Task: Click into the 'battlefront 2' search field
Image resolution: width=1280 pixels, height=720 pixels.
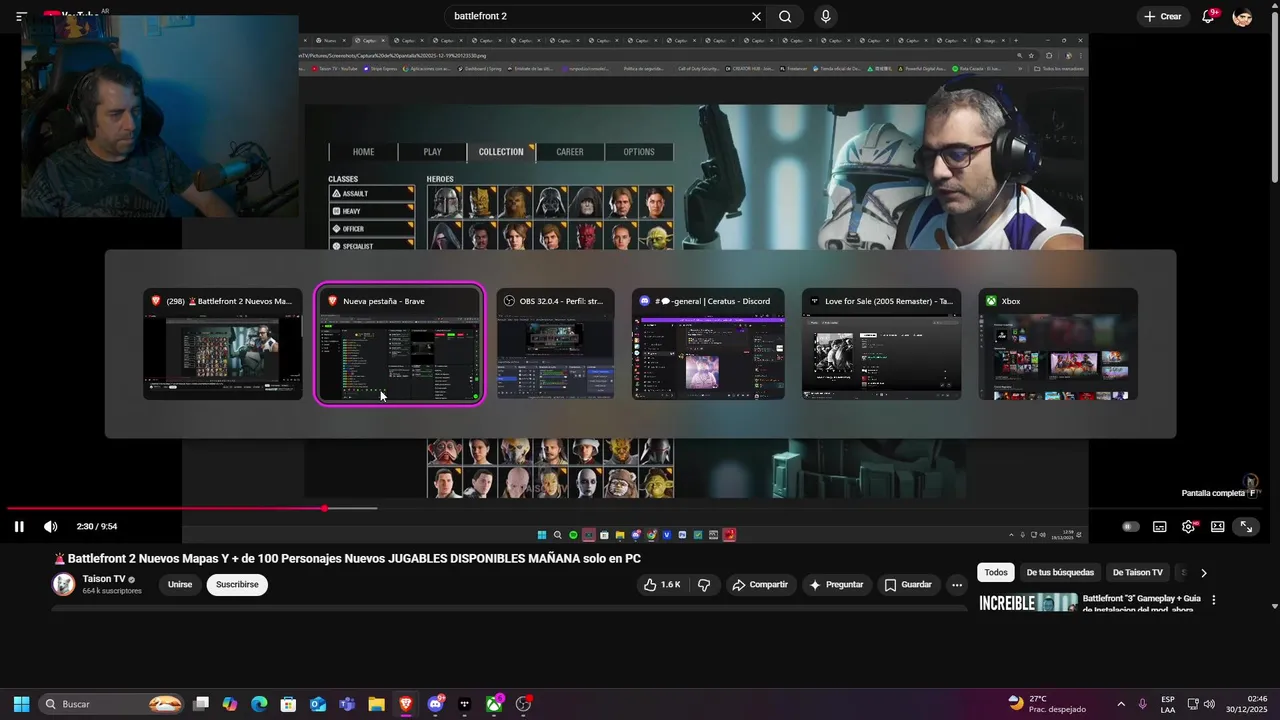Action: coord(595,16)
